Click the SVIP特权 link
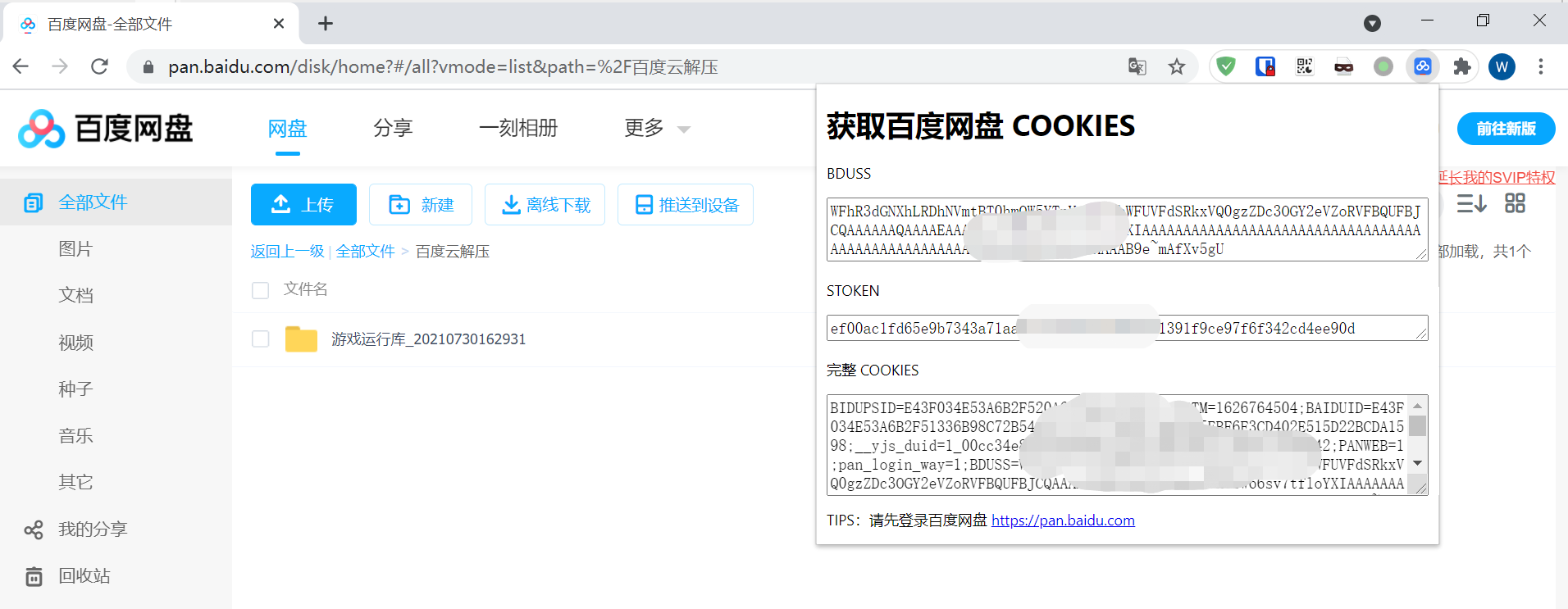 [1497, 178]
